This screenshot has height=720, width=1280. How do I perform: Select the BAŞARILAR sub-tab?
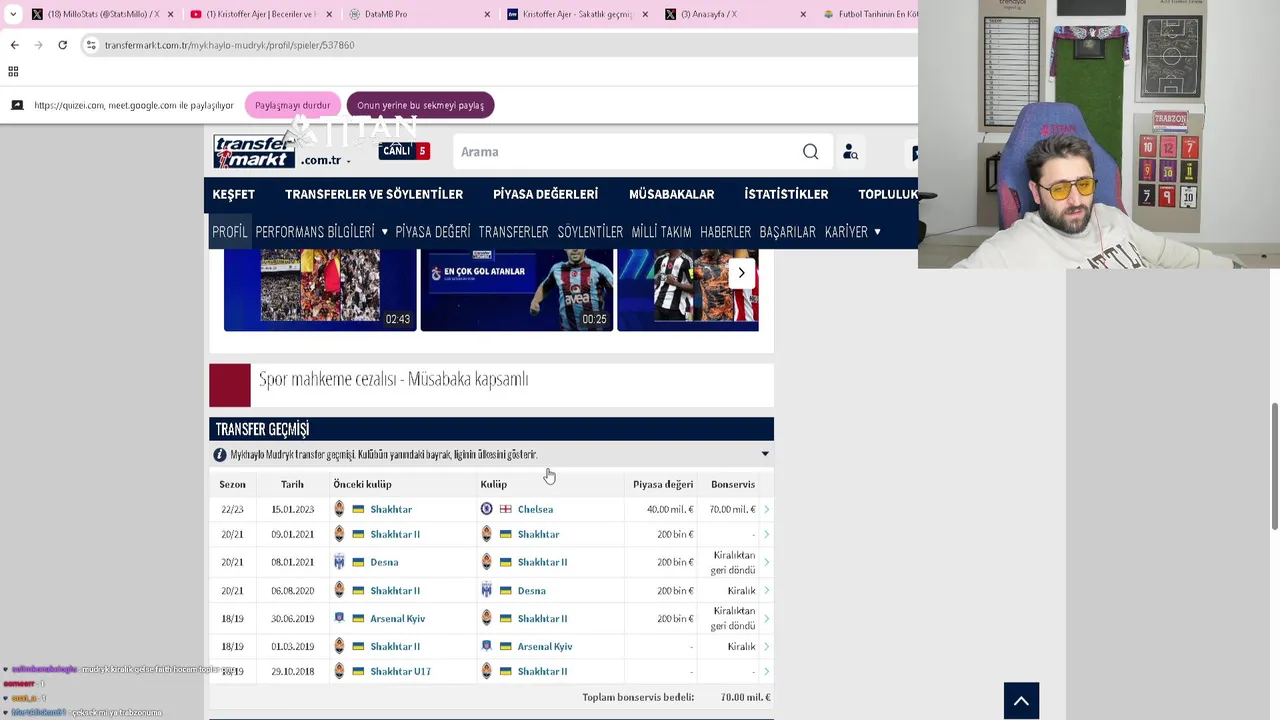point(787,232)
